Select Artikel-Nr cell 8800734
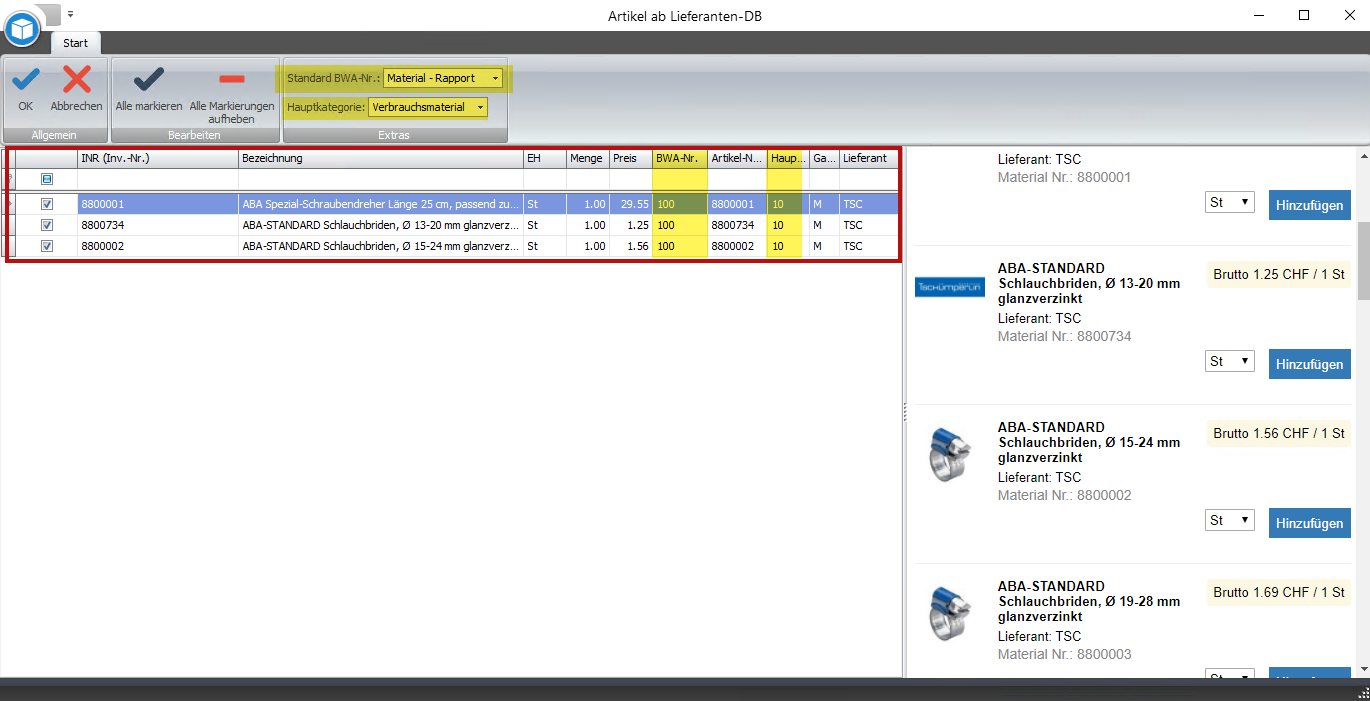Image resolution: width=1370 pixels, height=701 pixels. 737,225
